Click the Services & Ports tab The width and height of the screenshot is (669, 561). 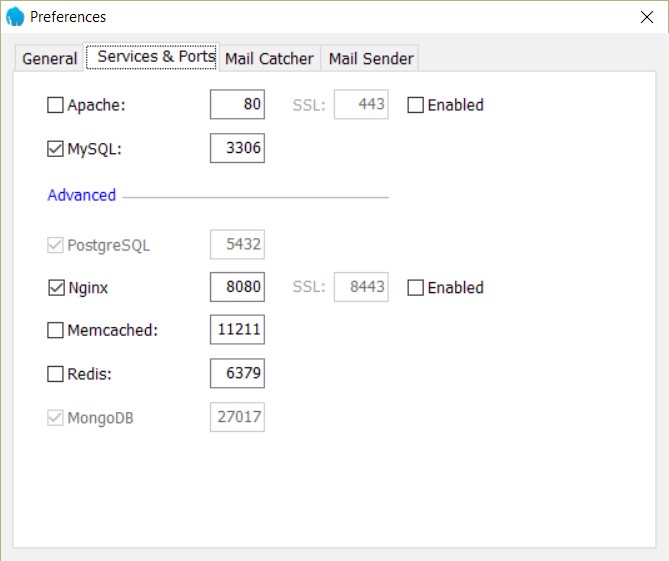(156, 57)
